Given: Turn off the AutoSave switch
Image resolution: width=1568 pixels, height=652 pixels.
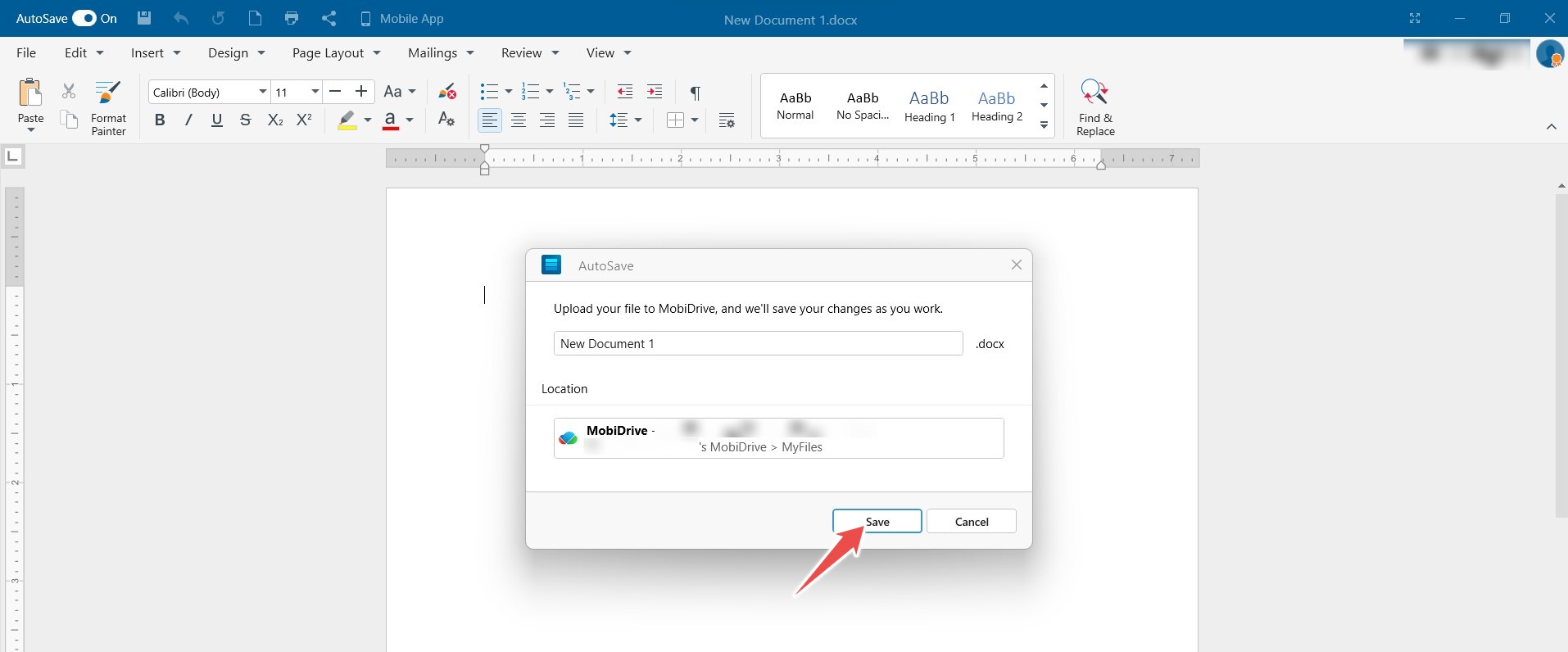Looking at the screenshot, I should 84,18.
